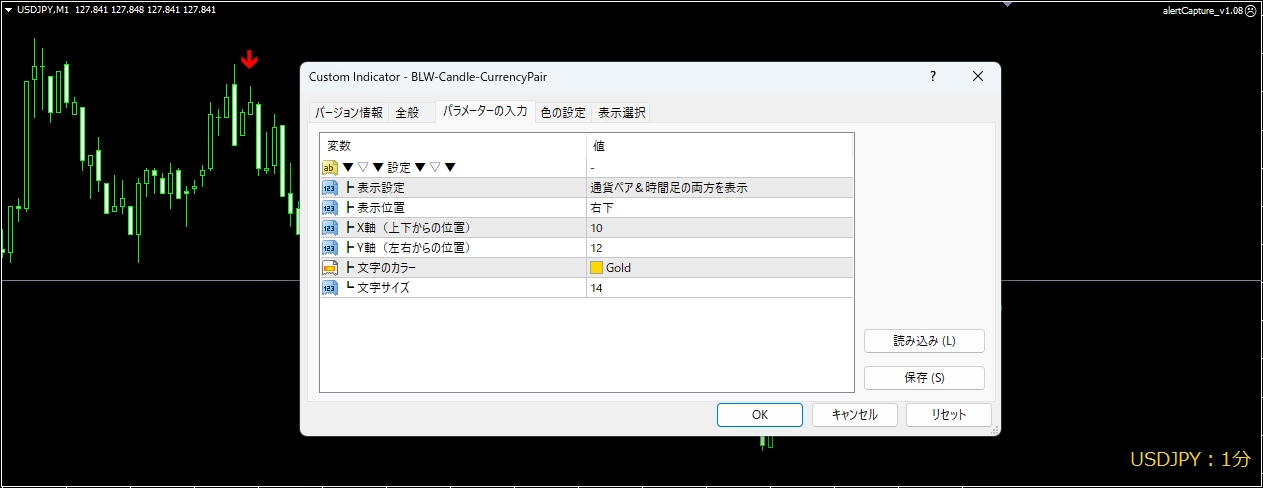Open the 表示位置 value showing 右下

pos(719,208)
